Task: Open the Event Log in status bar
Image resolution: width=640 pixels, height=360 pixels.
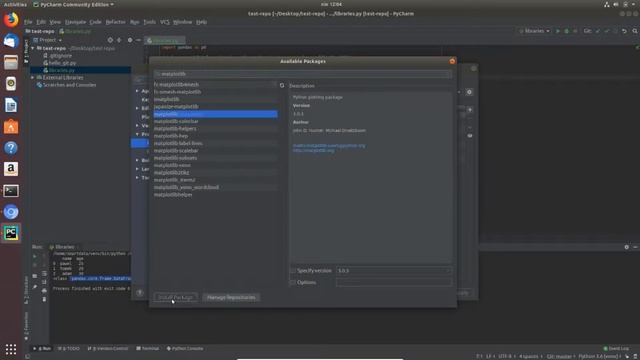Action: click(x=616, y=349)
